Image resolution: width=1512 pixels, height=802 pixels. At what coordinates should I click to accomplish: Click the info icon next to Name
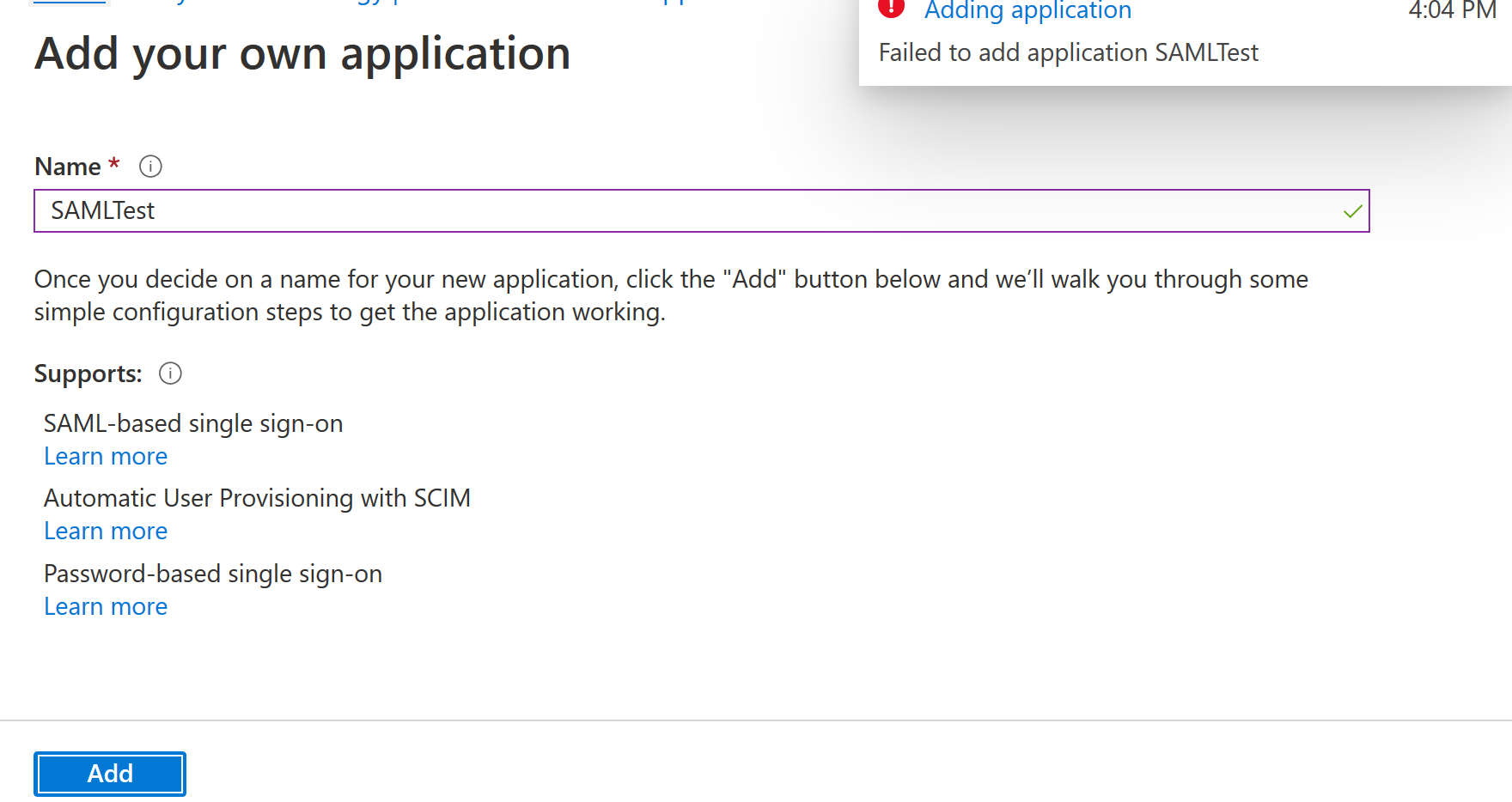[150, 167]
